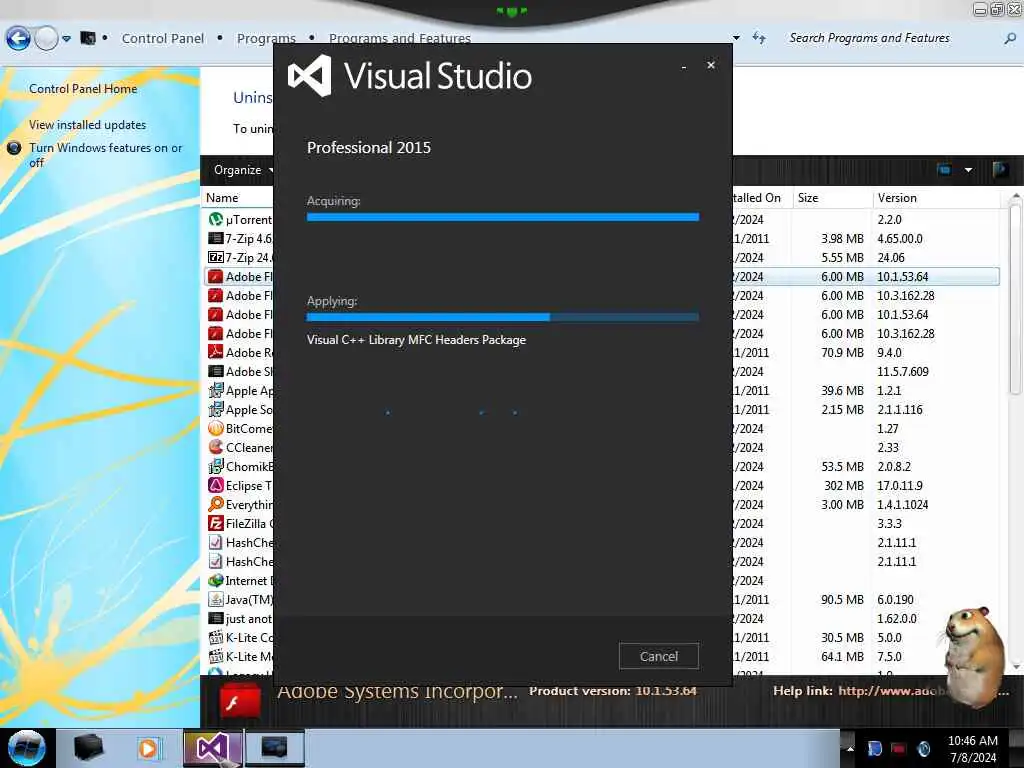Sort by the Version column header
This screenshot has height=768, width=1024.
click(x=936, y=198)
